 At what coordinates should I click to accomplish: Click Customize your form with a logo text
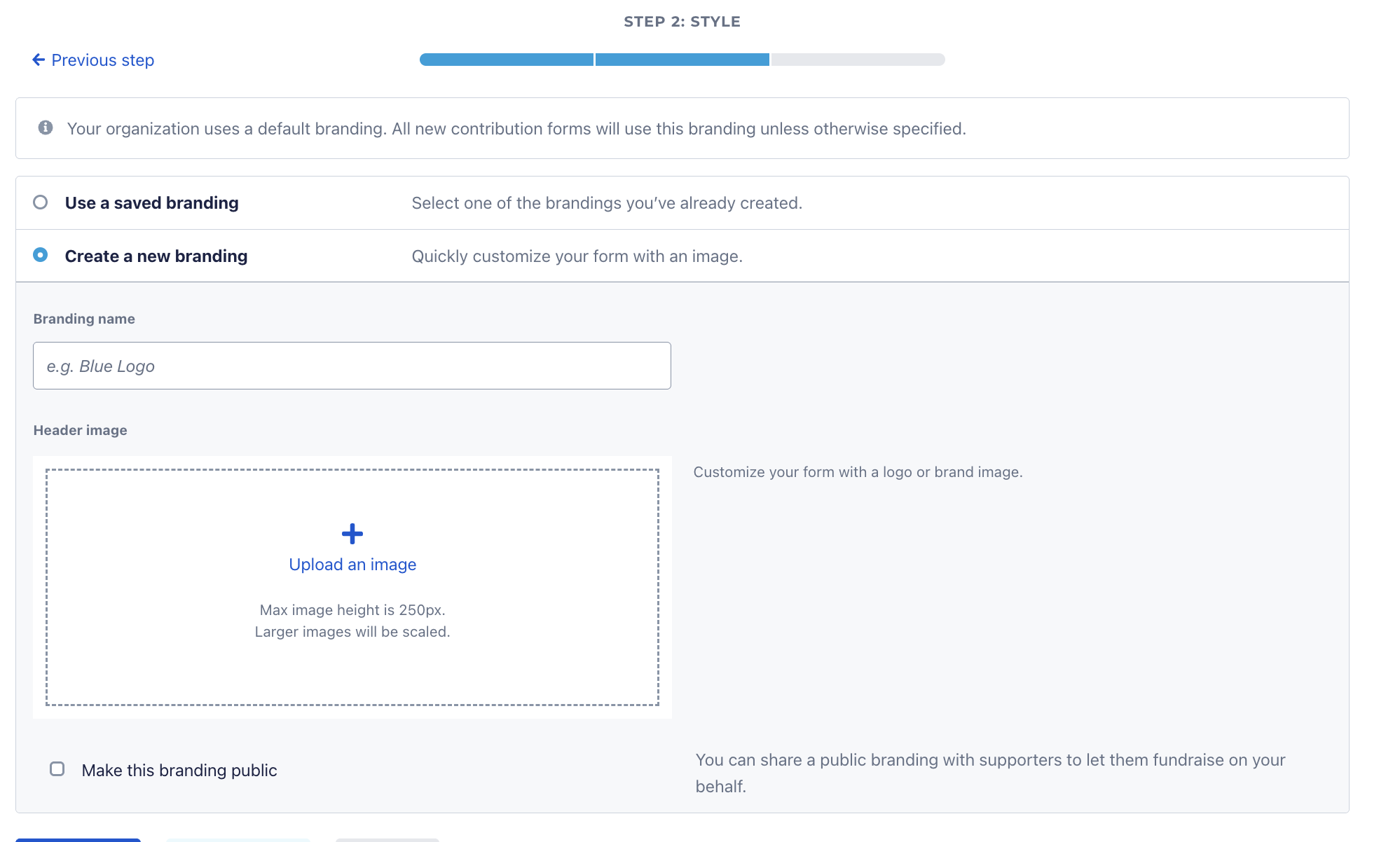click(x=858, y=472)
